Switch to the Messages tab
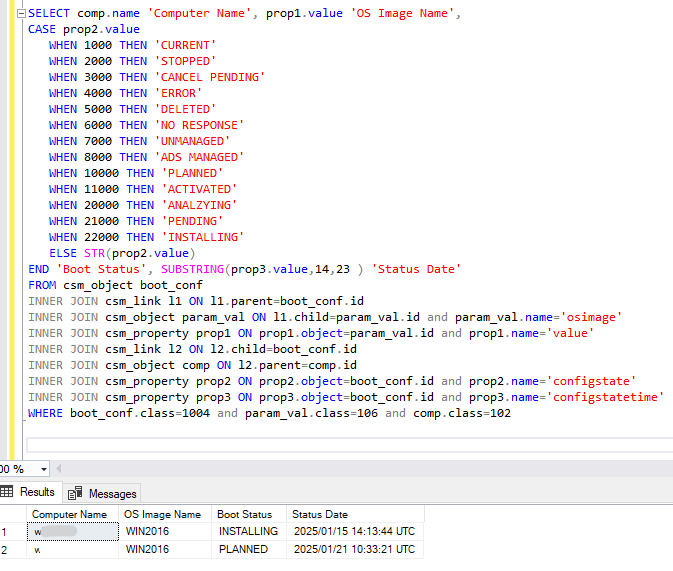Viewport: 673px width, 571px height. tap(112, 493)
